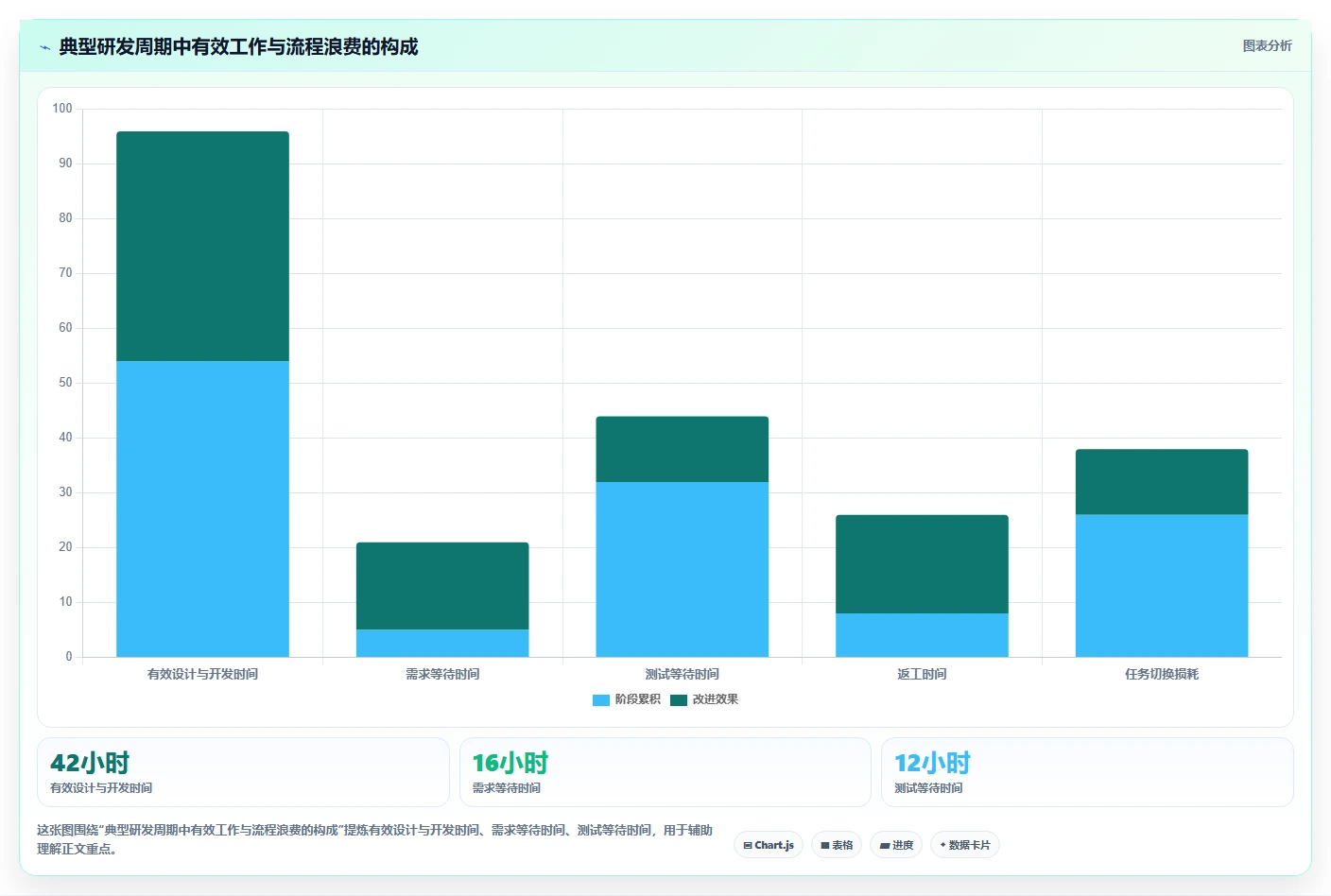Image resolution: width=1331 pixels, height=896 pixels.
Task: Click the dark green segment for 返工时间
Action: 922,564
